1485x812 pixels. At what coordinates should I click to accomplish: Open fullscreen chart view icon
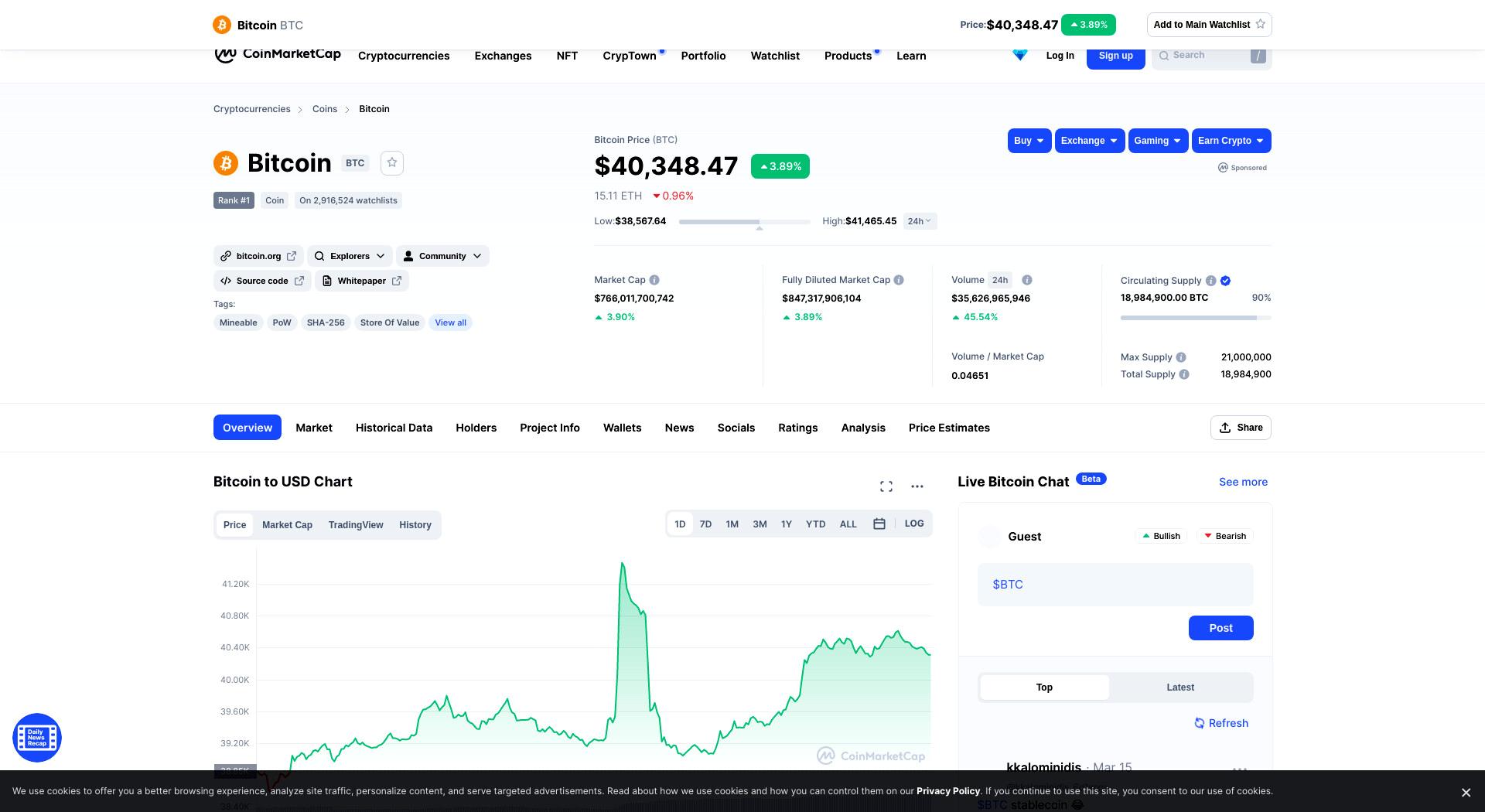coord(886,486)
